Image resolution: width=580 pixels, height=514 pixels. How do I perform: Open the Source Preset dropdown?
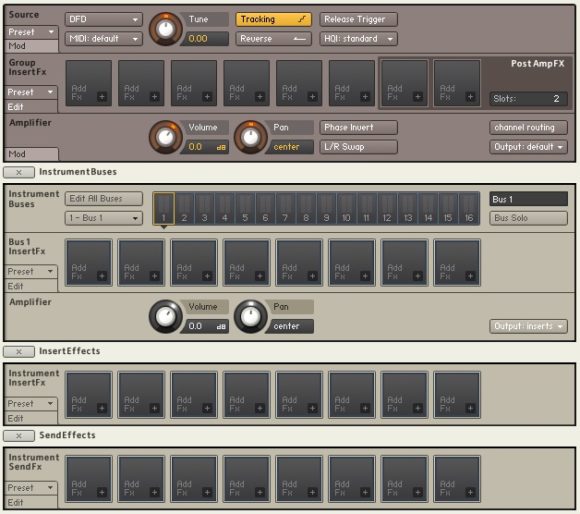pos(31,32)
